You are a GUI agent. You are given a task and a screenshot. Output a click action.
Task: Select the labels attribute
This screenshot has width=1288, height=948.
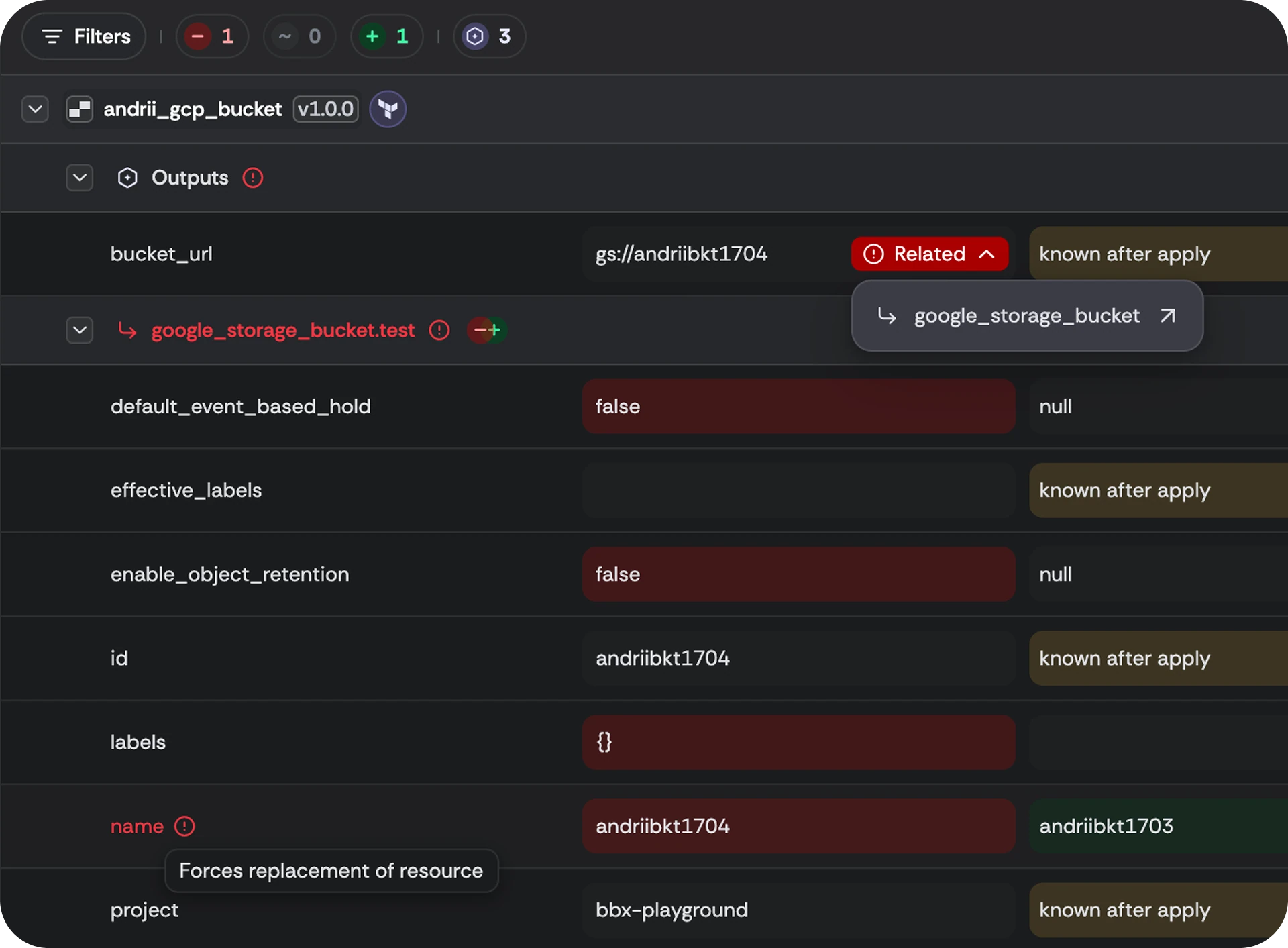(x=138, y=742)
